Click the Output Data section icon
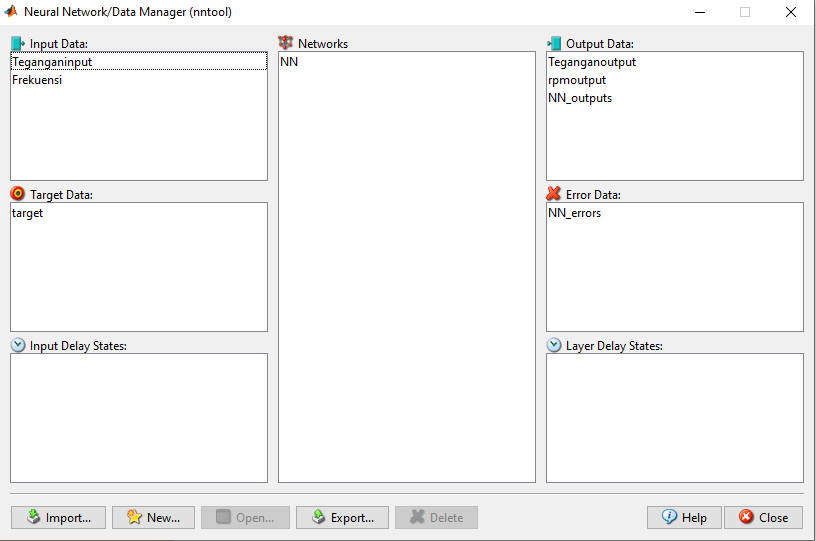This screenshot has width=816, height=541. pyautogui.click(x=554, y=43)
